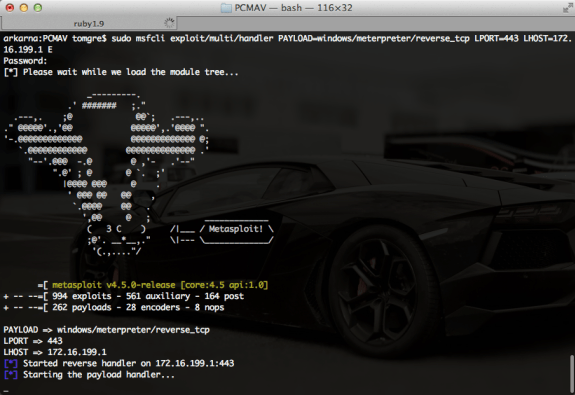Click the text 'Please wait while we load the module tree...'
Viewport: 575px width, 395px height.
[131, 72]
